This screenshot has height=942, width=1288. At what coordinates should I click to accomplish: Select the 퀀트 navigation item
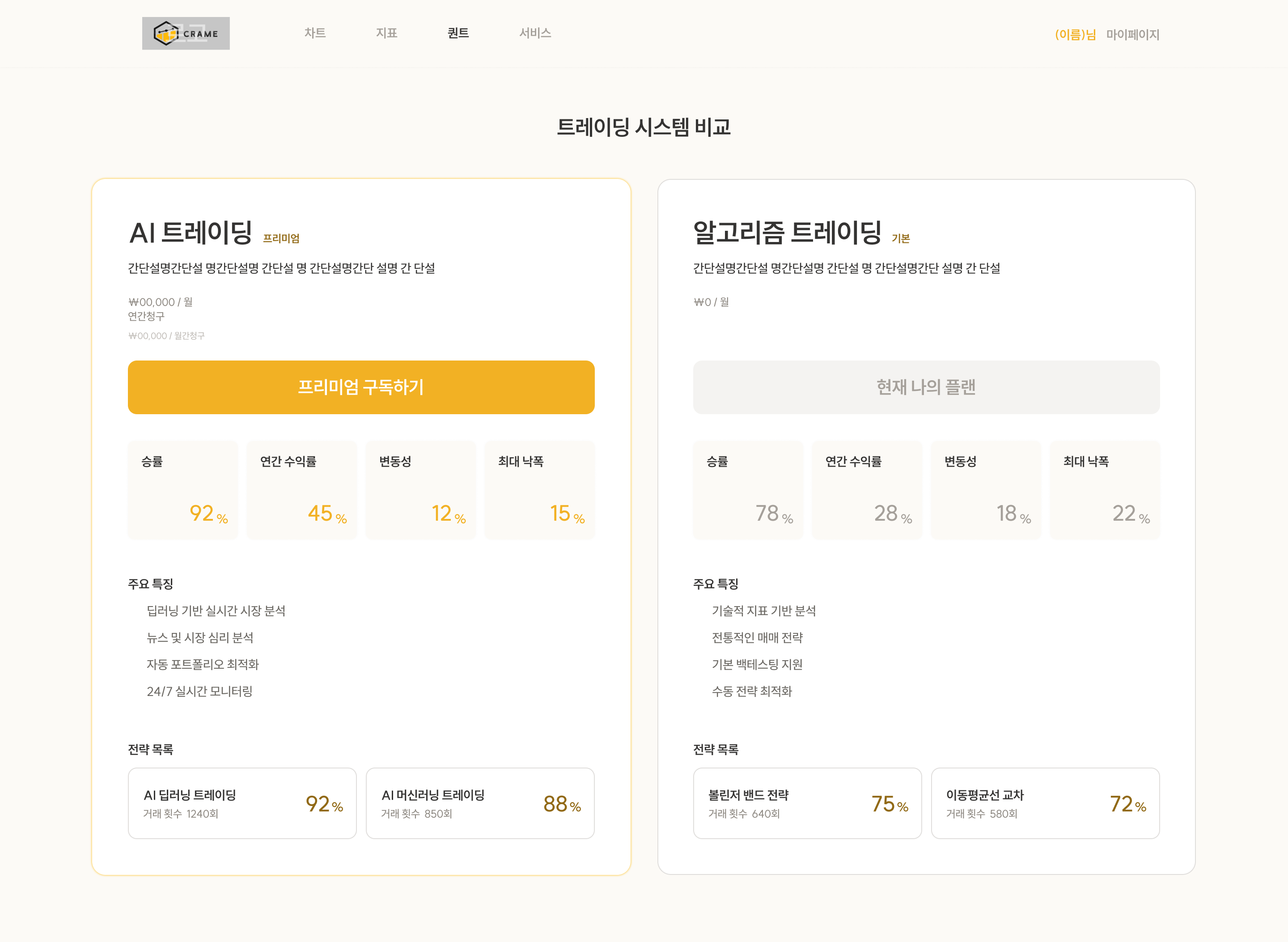[x=458, y=33]
